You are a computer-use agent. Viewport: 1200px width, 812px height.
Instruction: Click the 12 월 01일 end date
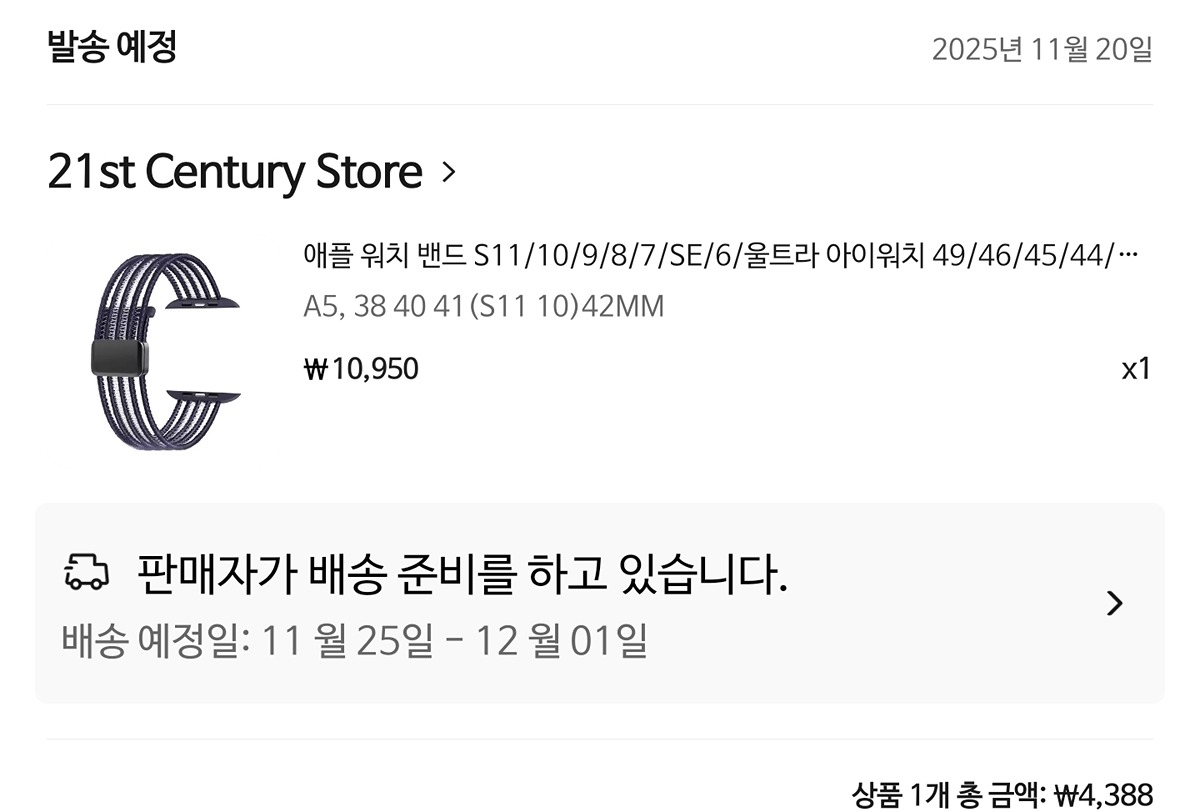[x=562, y=640]
